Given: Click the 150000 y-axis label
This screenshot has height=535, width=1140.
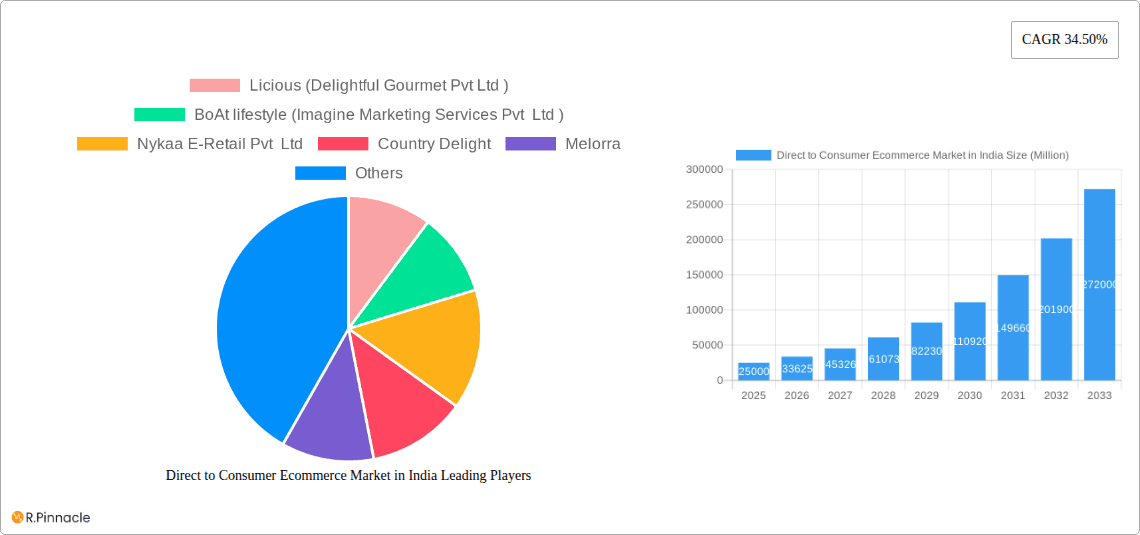Looking at the screenshot, I should pyautogui.click(x=705, y=275).
